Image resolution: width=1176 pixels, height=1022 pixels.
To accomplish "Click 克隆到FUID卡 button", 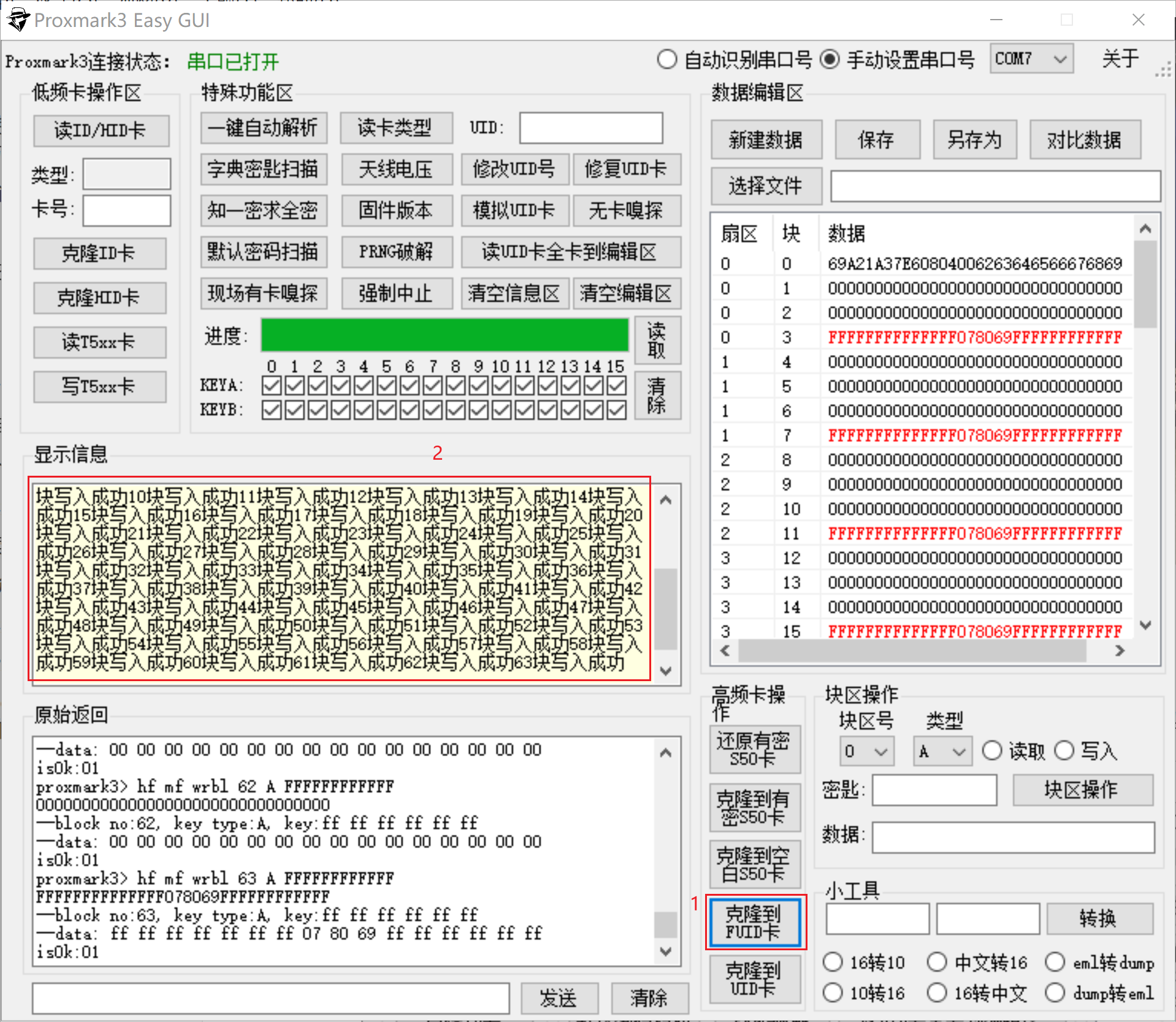I will (x=755, y=922).
